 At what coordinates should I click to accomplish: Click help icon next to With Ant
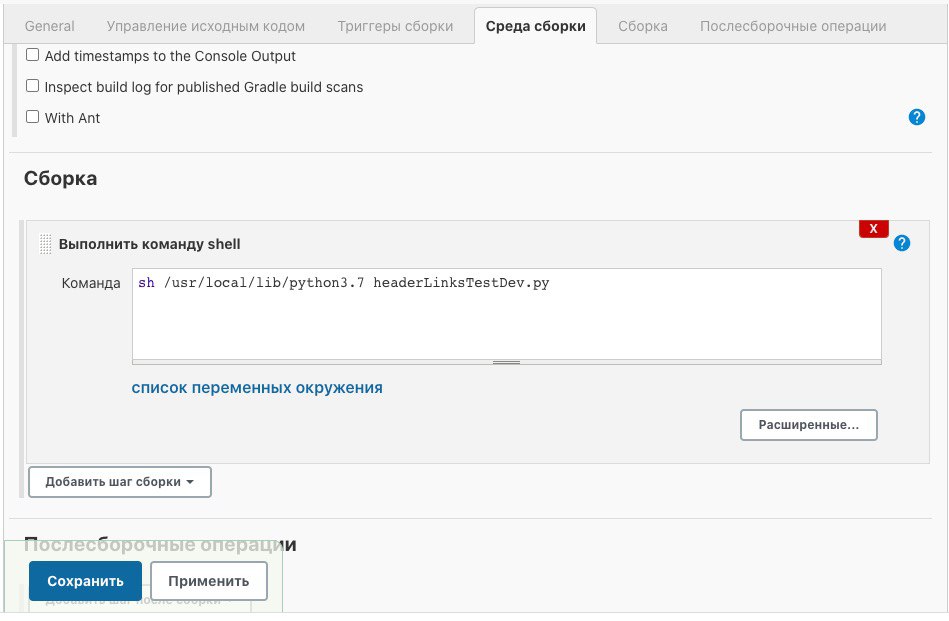[x=916, y=117]
